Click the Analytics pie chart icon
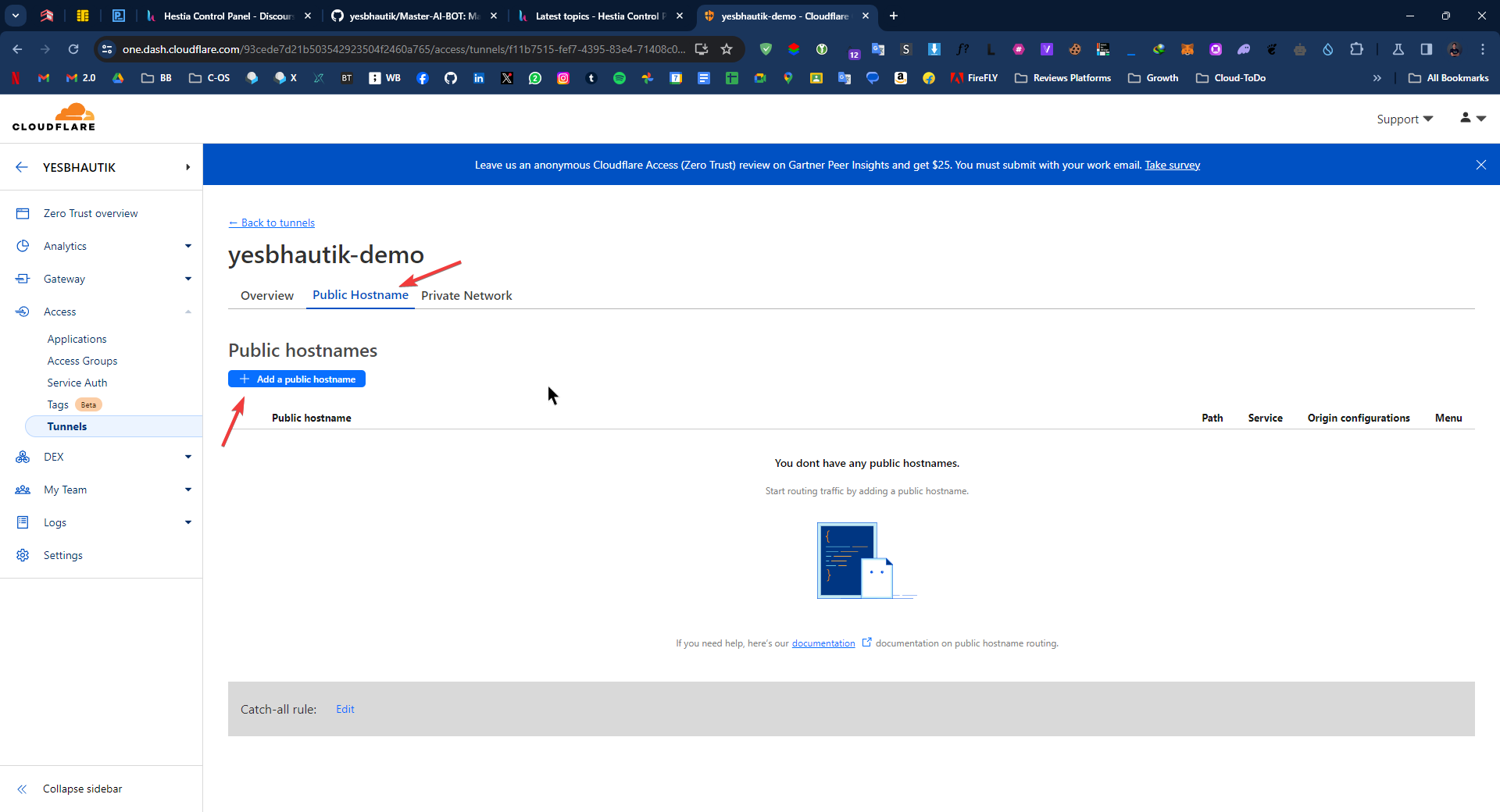The image size is (1500, 812). point(23,246)
